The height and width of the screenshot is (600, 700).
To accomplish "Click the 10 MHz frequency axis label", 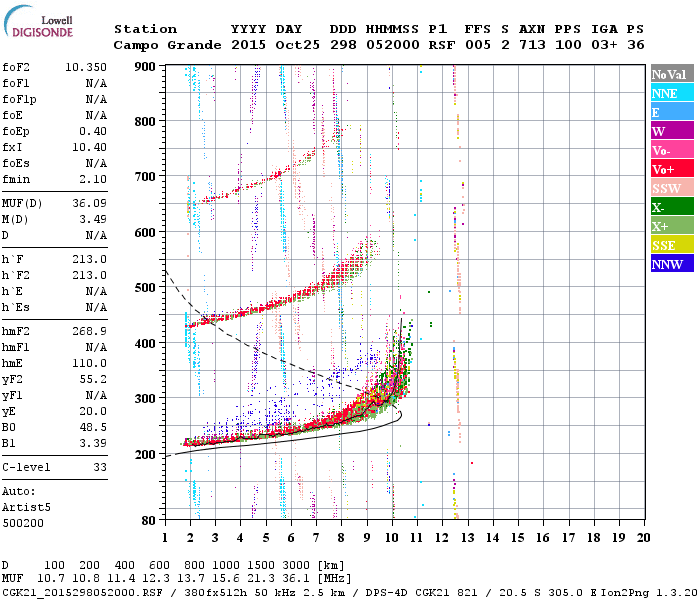I will [392, 538].
